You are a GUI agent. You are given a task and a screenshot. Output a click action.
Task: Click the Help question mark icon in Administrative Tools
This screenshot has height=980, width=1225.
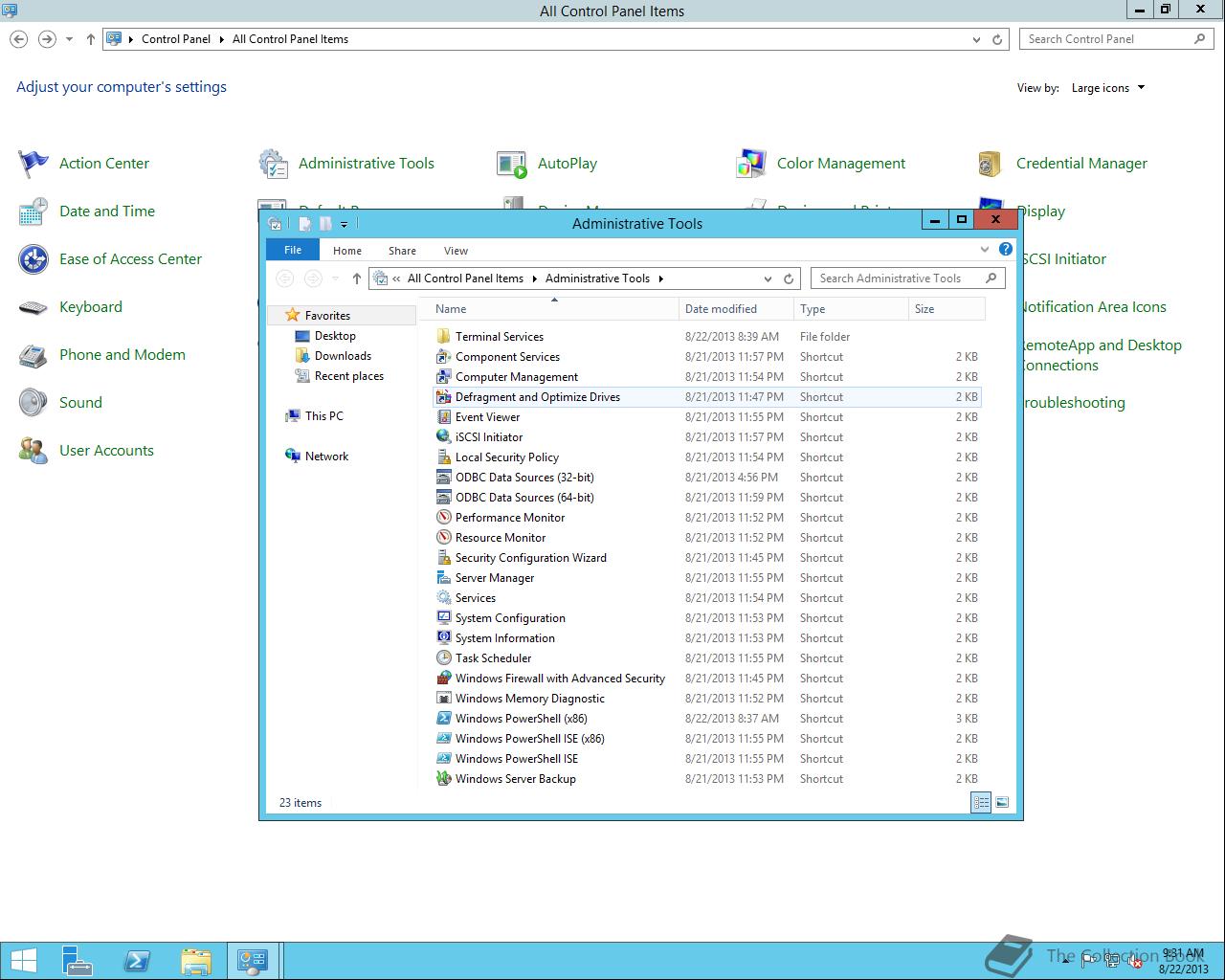1005,250
